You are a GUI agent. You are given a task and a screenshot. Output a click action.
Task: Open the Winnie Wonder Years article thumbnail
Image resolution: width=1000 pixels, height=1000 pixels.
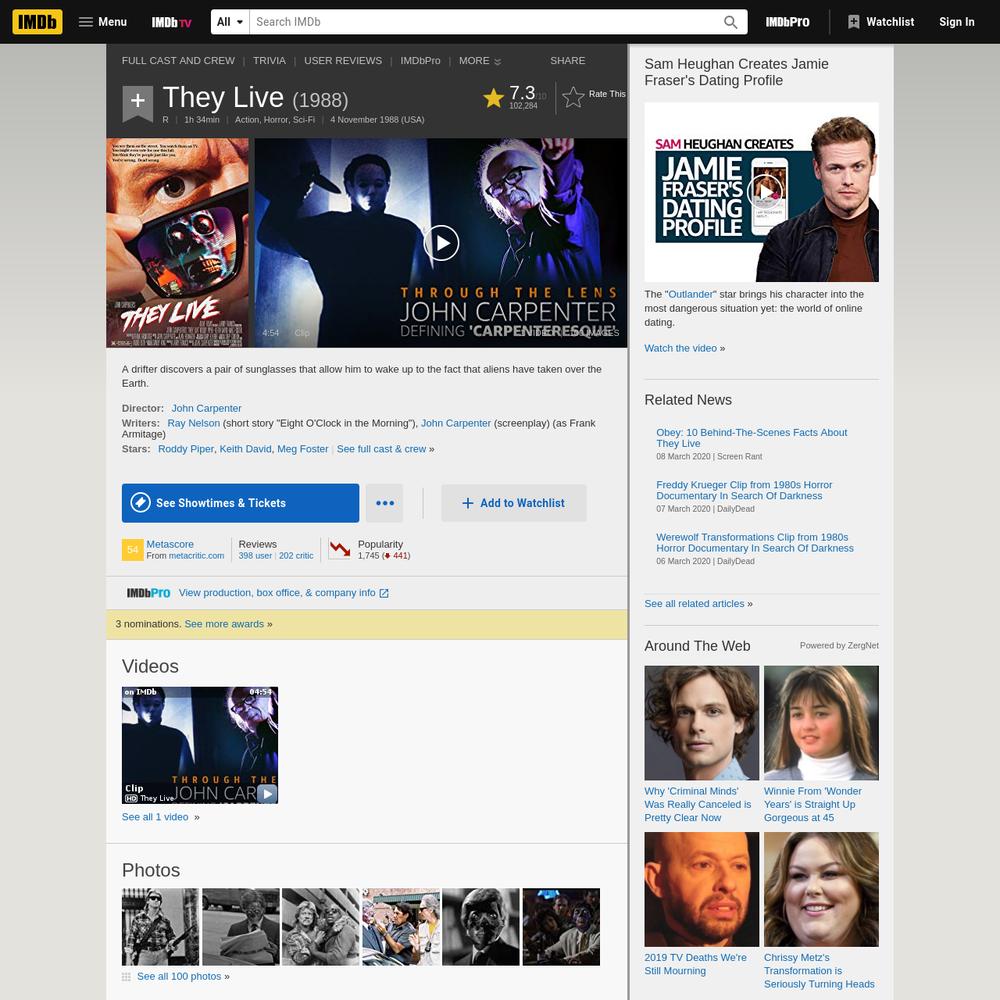(821, 723)
